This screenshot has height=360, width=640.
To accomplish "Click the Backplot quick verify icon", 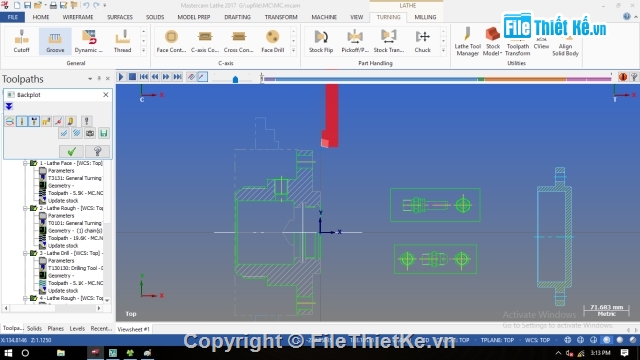I will [x=71, y=121].
